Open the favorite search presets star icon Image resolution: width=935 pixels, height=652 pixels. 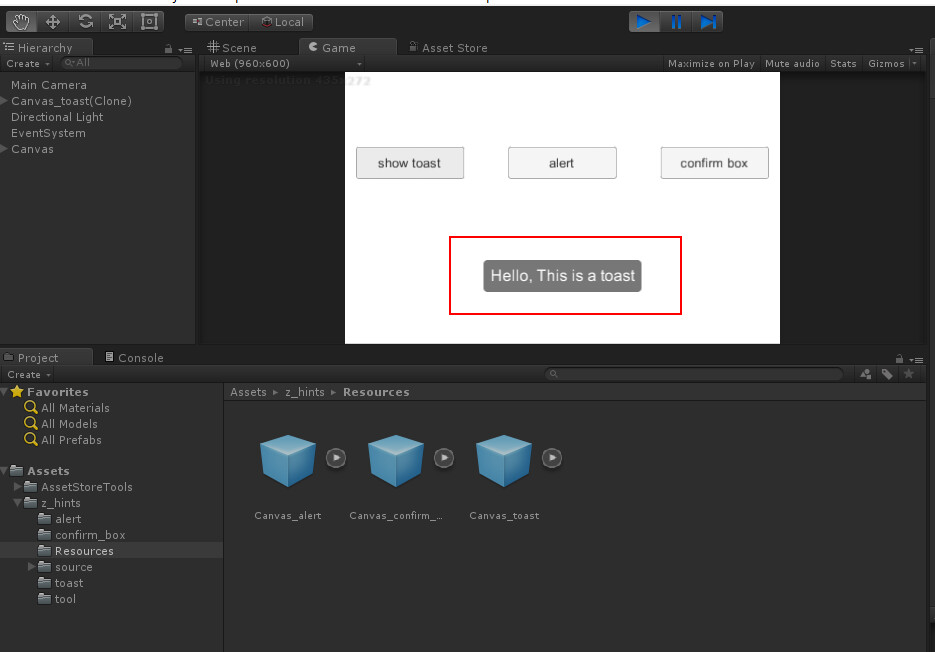[908, 373]
